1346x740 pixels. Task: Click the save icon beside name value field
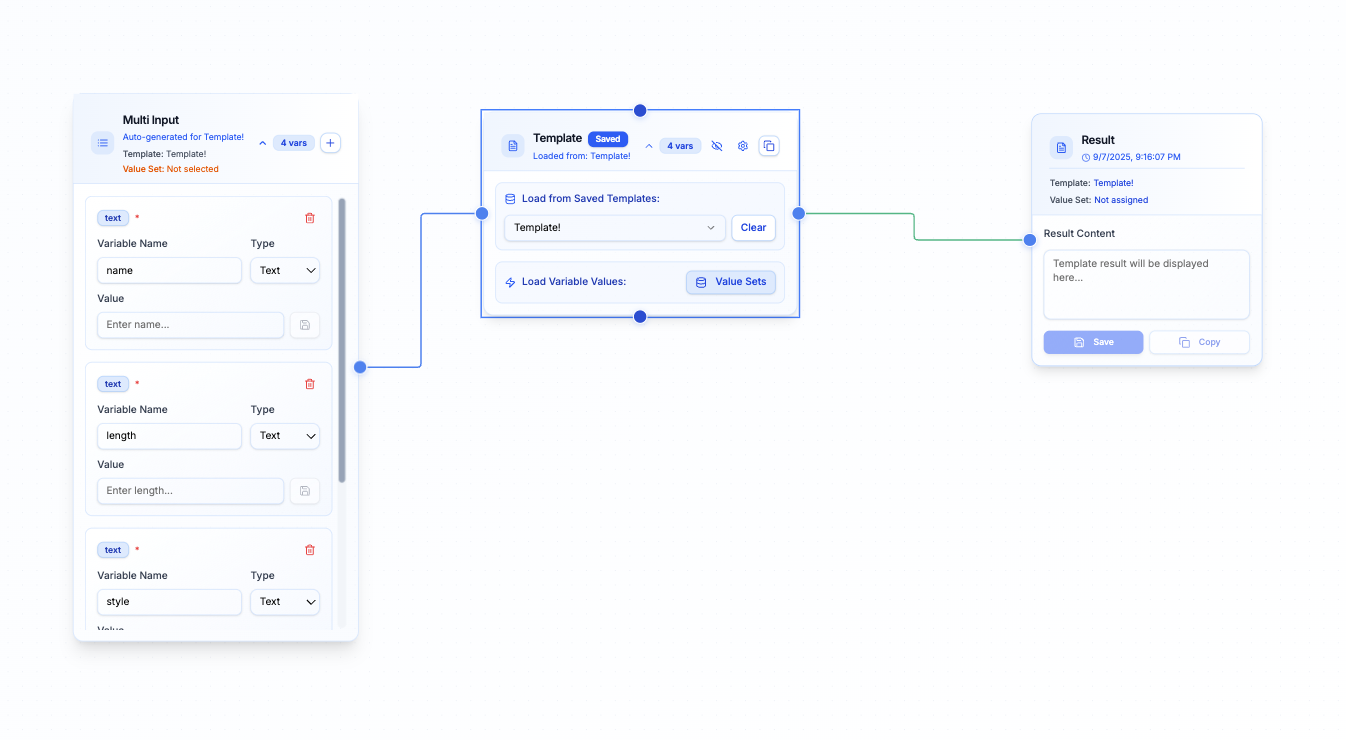[x=305, y=325]
